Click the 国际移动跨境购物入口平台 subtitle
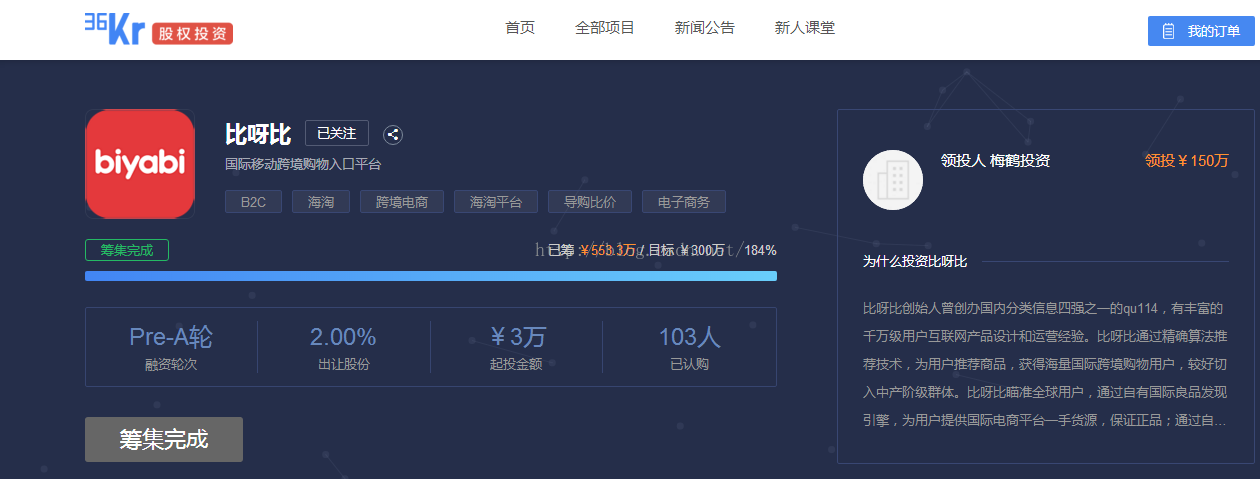Screen dimensions: 1260x479 (x=303, y=164)
